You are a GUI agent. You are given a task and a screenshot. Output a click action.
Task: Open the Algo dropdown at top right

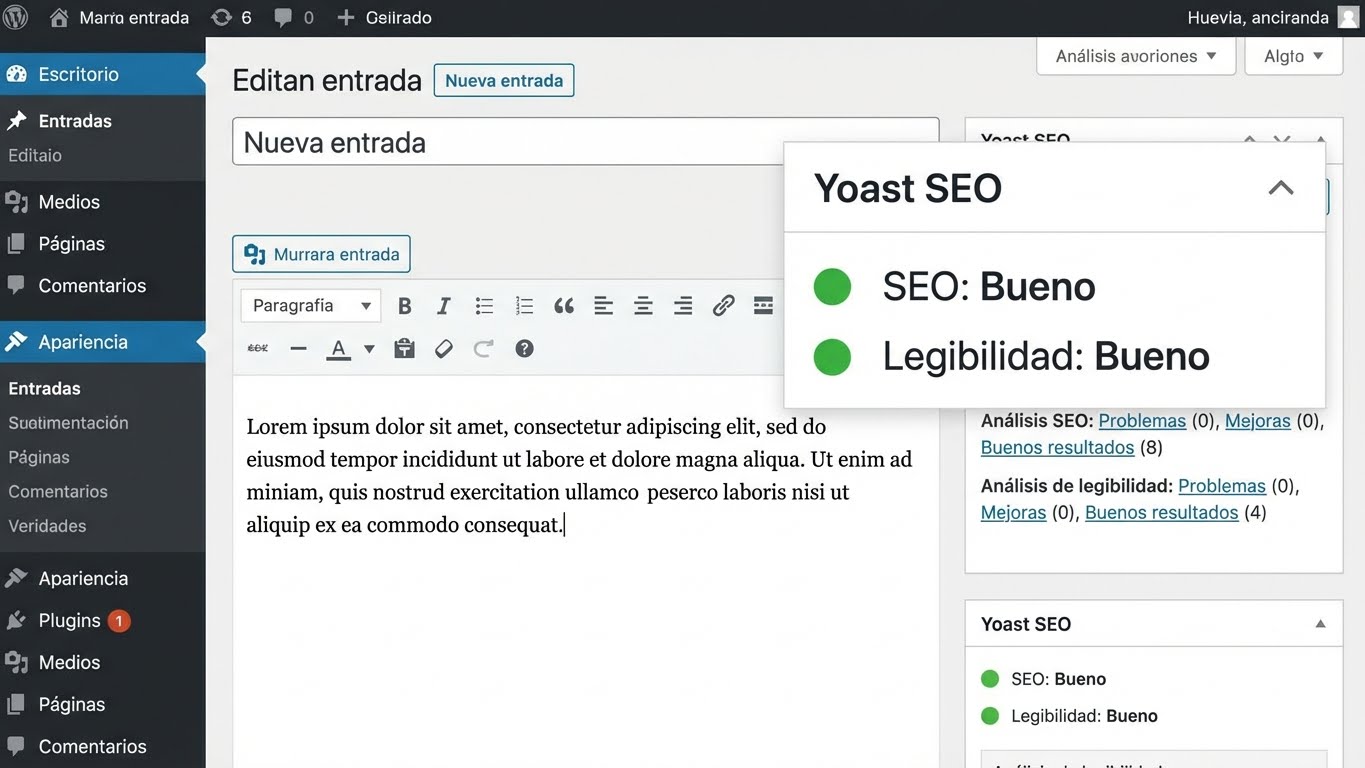coord(1293,56)
